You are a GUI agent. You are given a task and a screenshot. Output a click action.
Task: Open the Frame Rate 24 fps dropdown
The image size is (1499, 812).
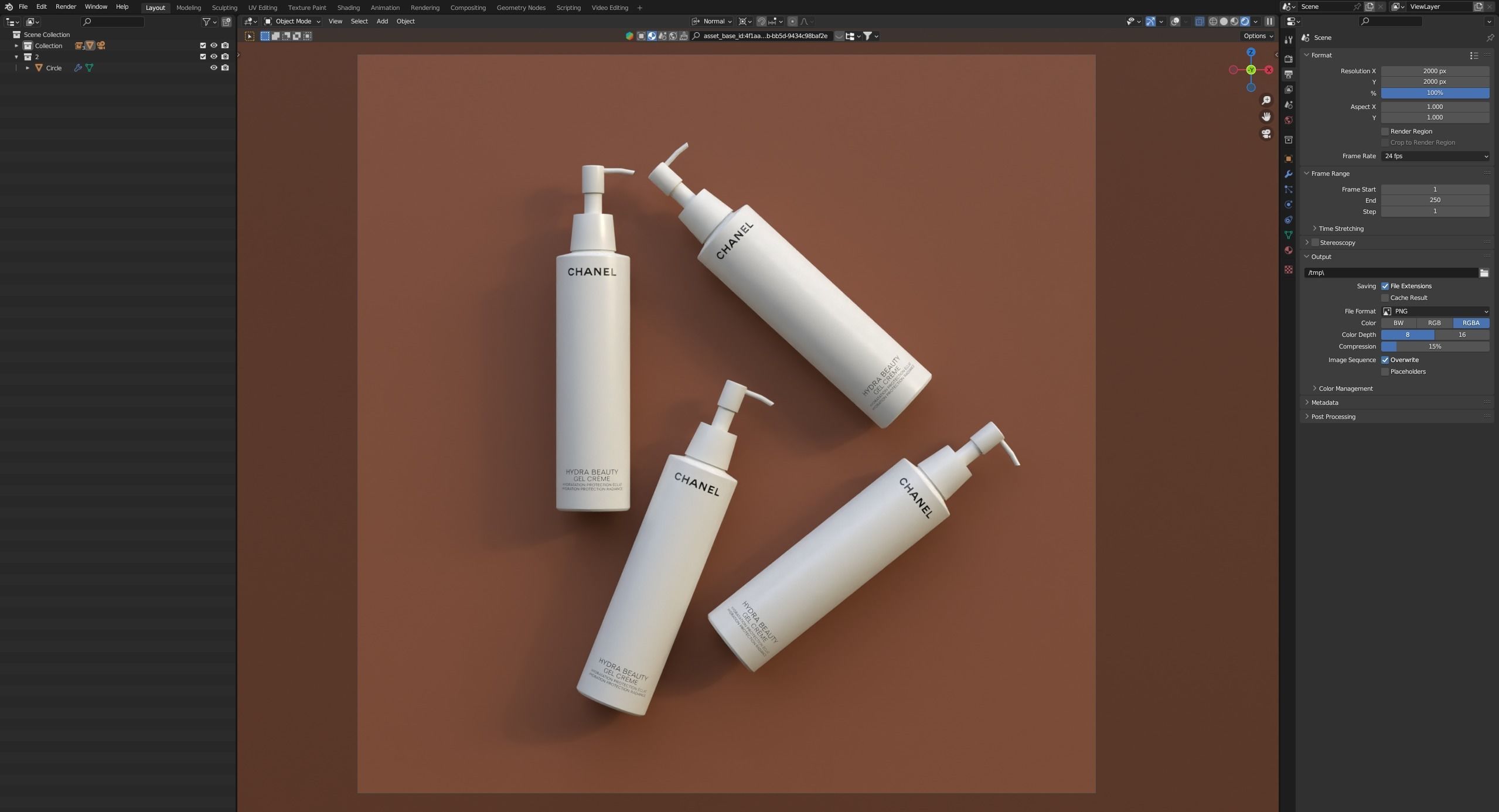(1435, 156)
